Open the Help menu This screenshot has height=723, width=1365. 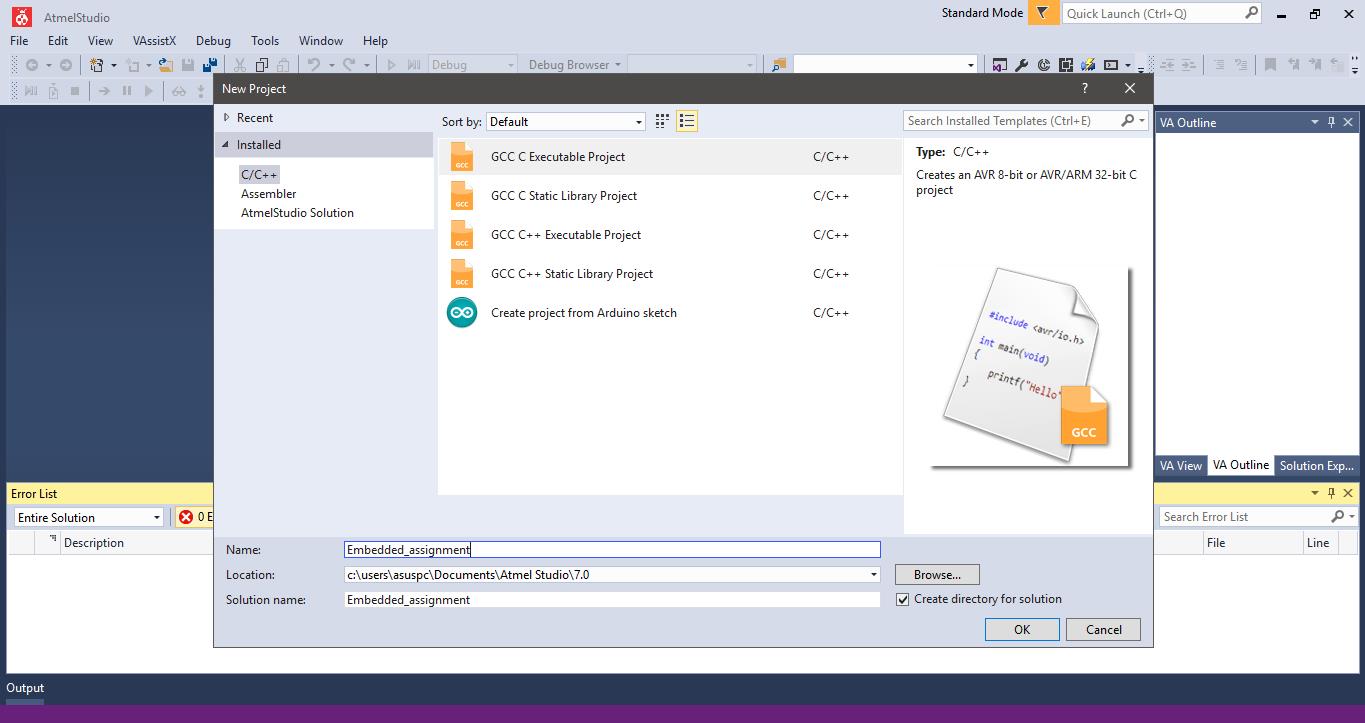(375, 40)
